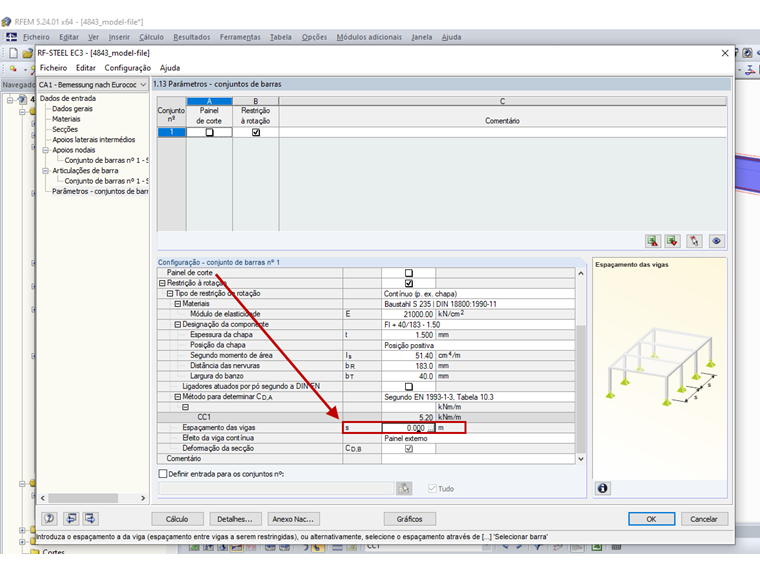Collapse the Materiais group

click(x=177, y=304)
